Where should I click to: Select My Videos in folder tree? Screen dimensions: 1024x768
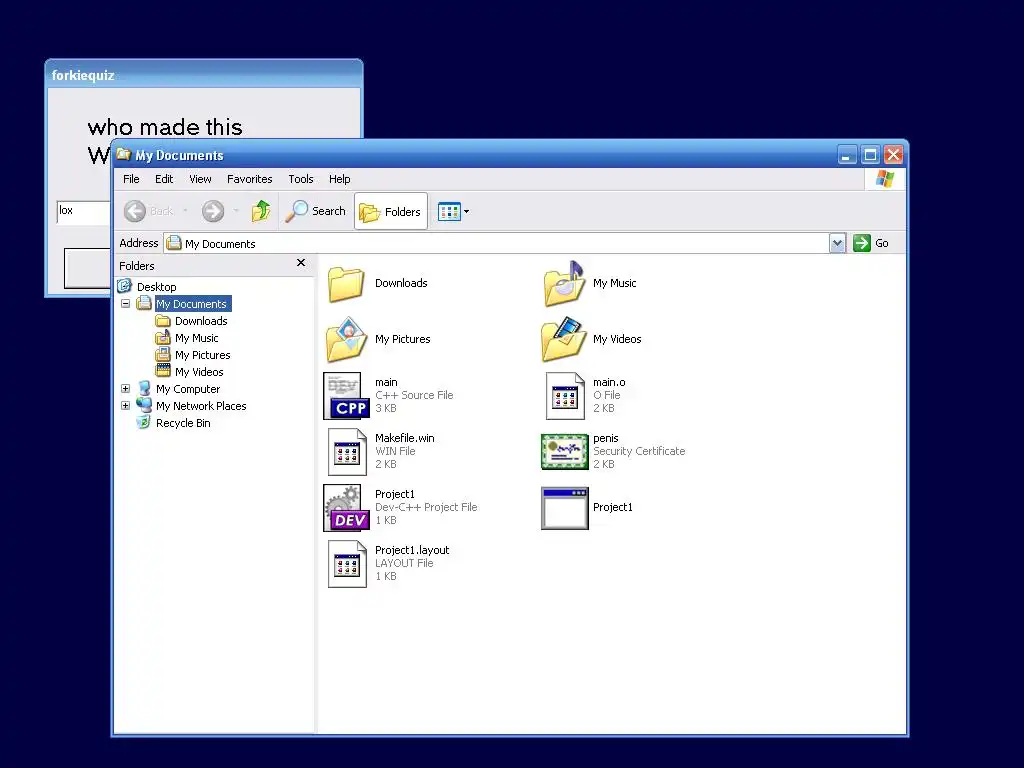tap(199, 372)
